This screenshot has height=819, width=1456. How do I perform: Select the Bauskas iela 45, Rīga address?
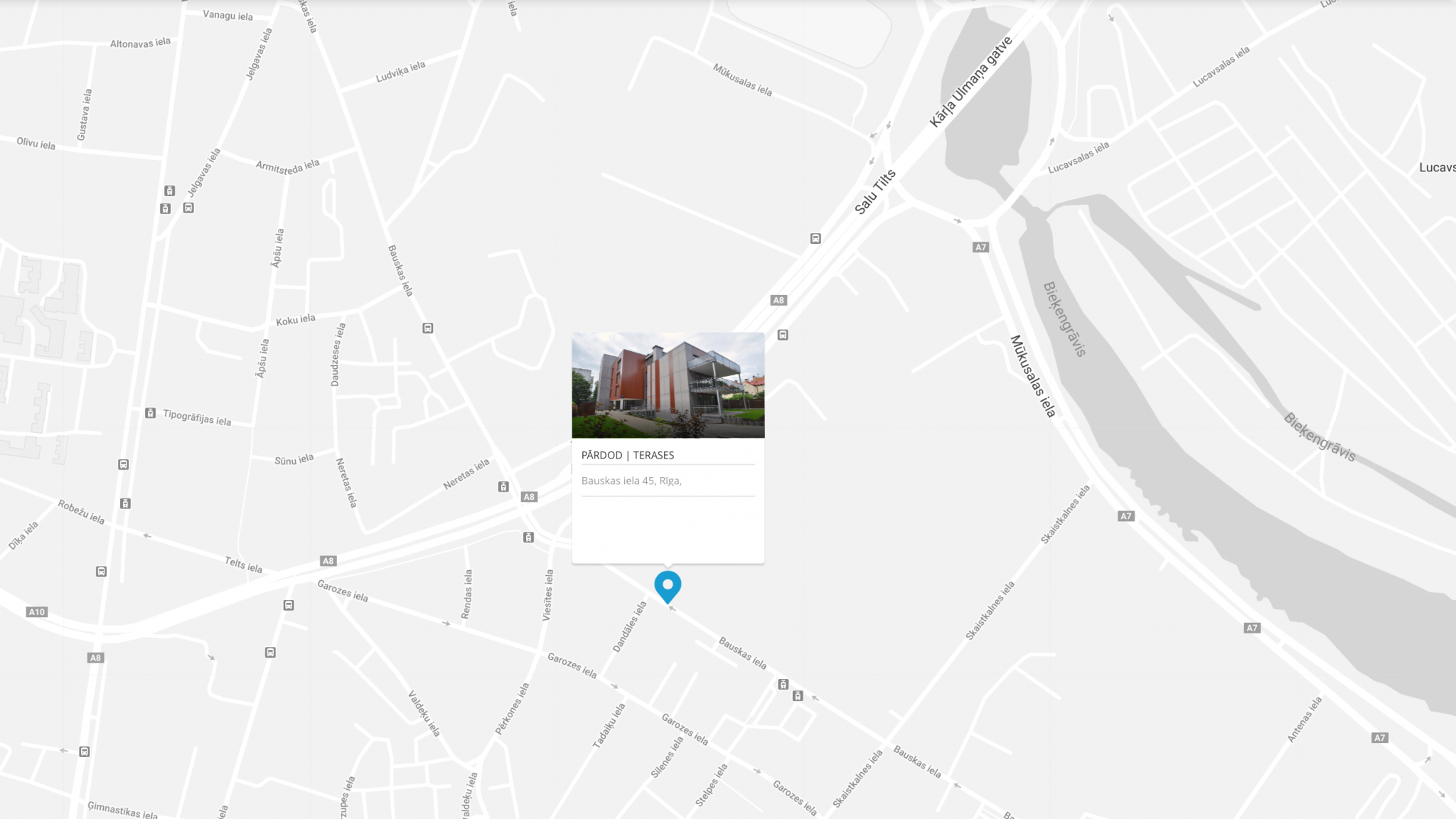tap(631, 481)
